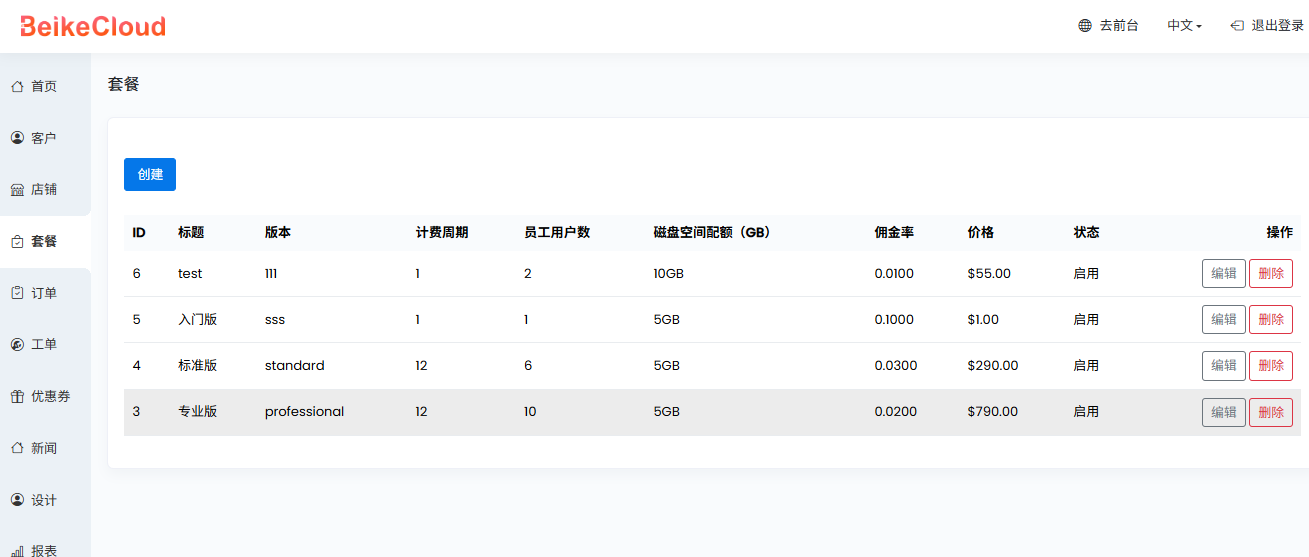Select the 订单 sidebar entry
Screen dimensions: 1309x557
point(45,293)
